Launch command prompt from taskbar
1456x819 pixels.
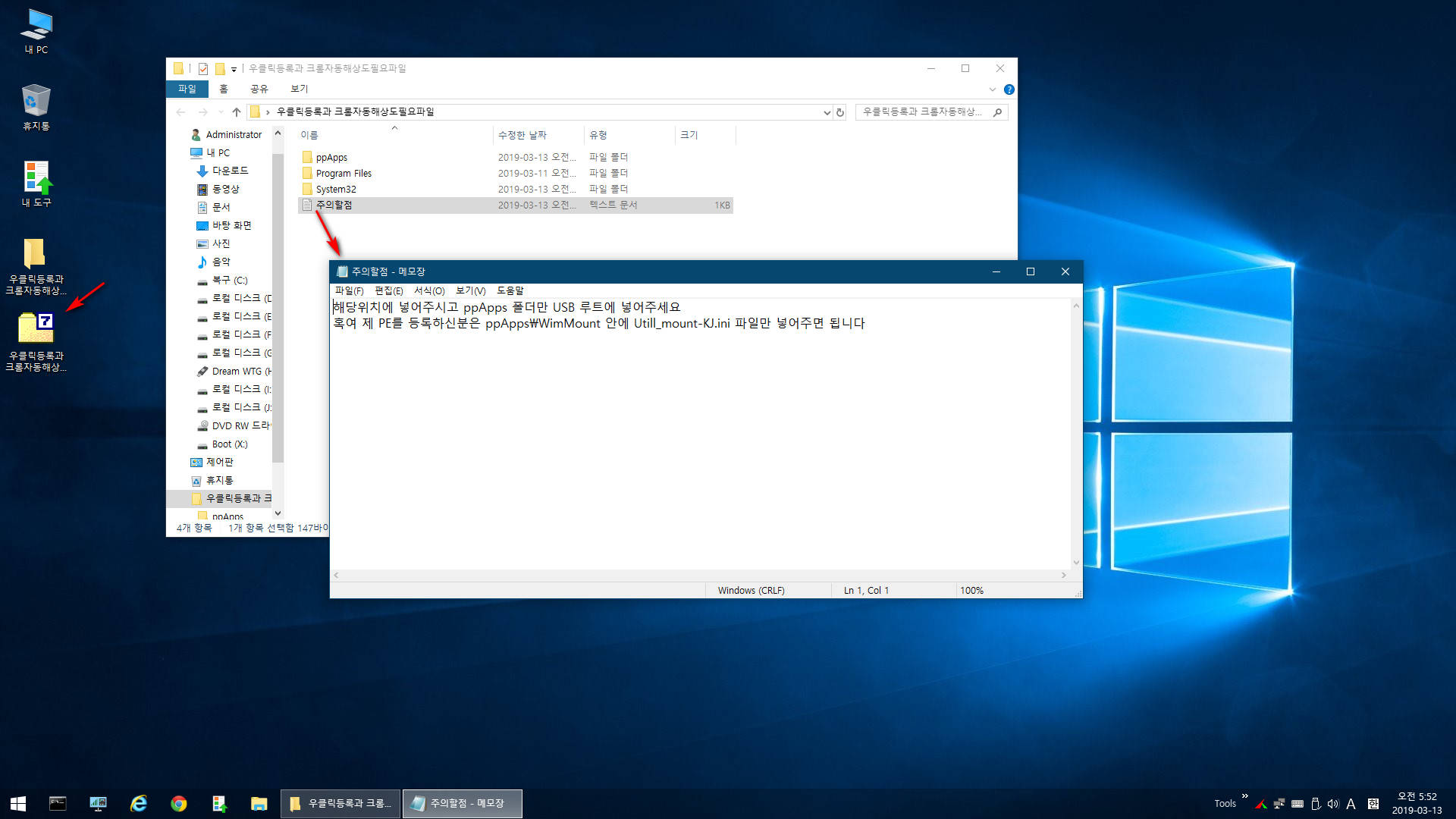tap(58, 803)
